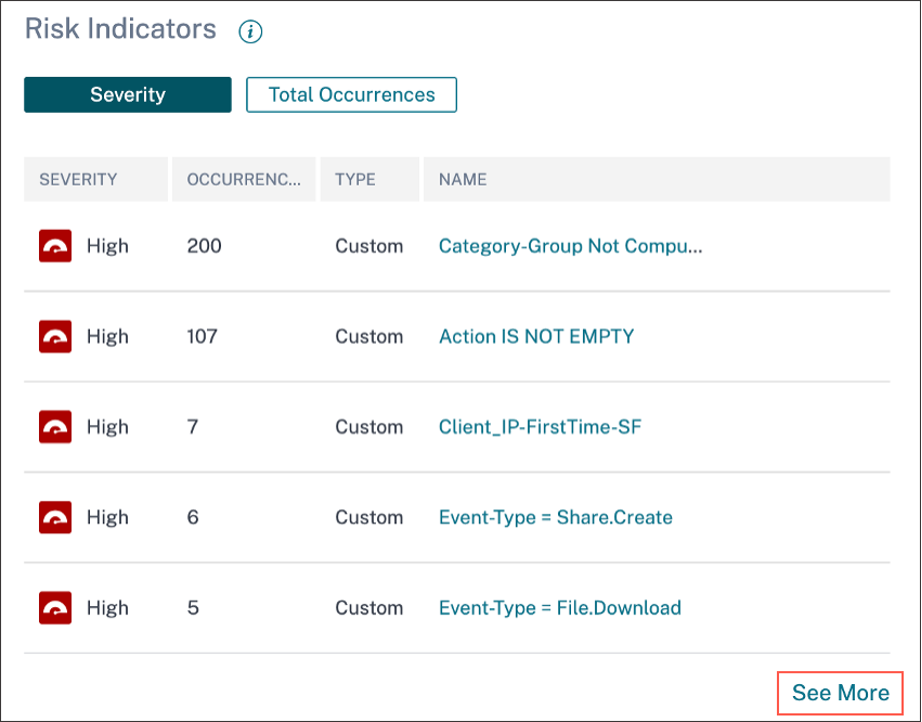Click the info icon beside Risk Indicators
The image size is (922, 722).
[250, 32]
